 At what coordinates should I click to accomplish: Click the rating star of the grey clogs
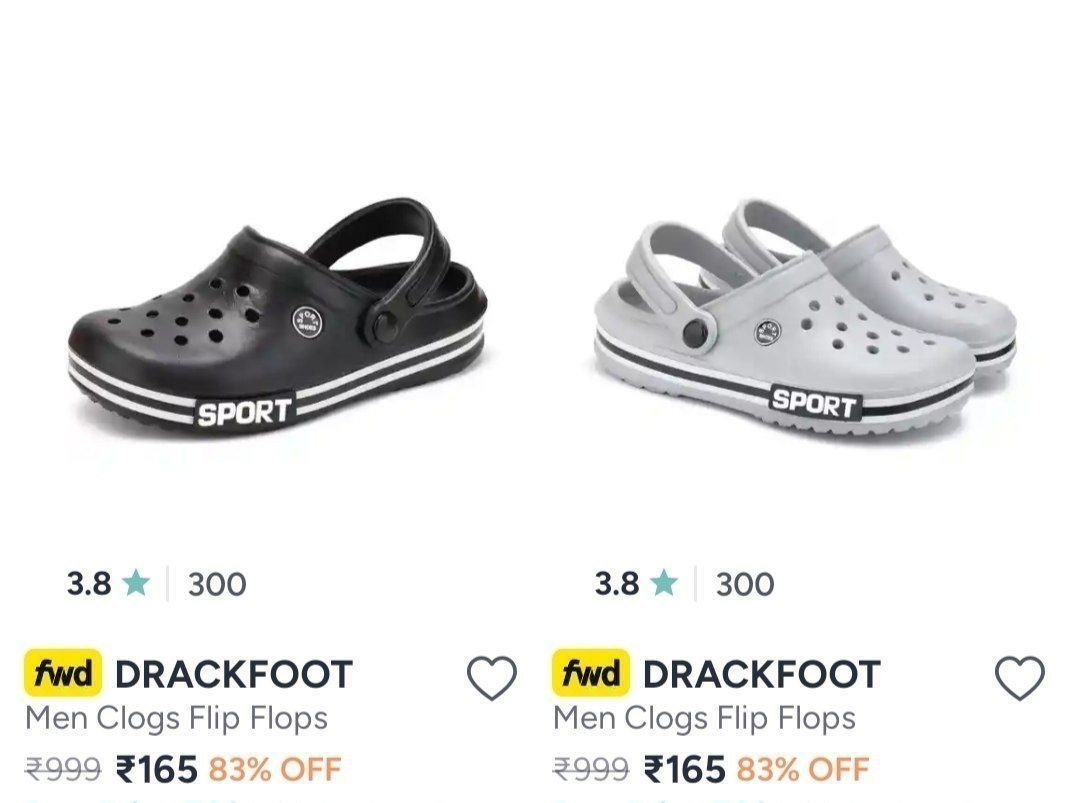664,583
